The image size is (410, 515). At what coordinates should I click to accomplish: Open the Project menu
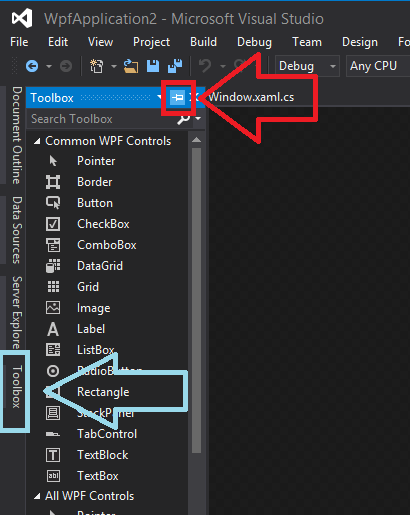pyautogui.click(x=151, y=42)
